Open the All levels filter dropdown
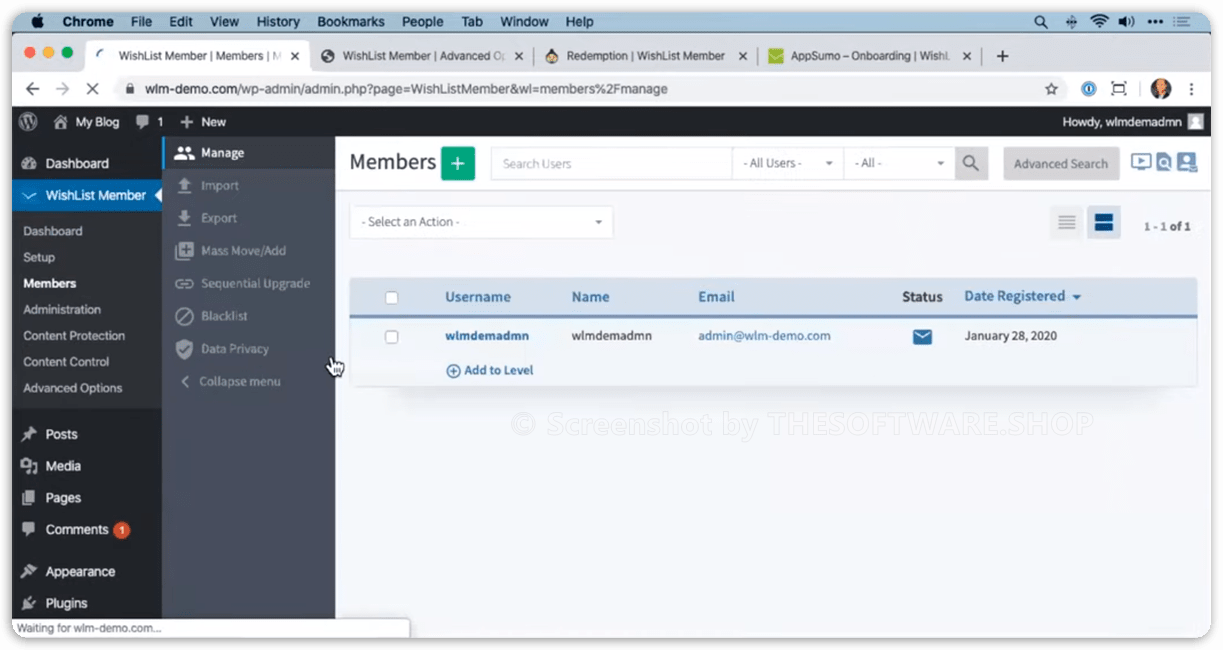The height and width of the screenshot is (650, 1223). (899, 163)
